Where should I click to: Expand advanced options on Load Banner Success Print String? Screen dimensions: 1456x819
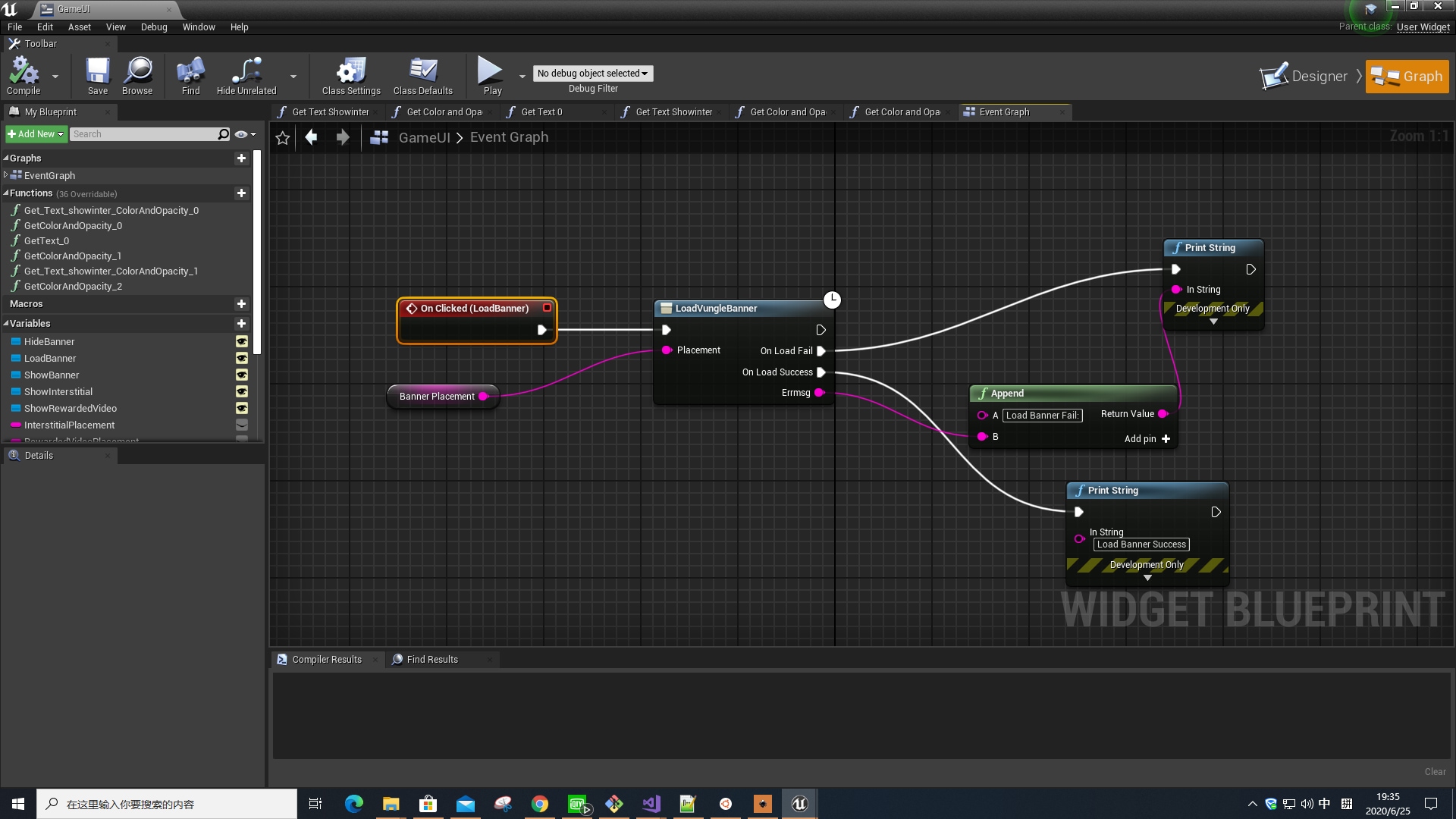pyautogui.click(x=1147, y=578)
